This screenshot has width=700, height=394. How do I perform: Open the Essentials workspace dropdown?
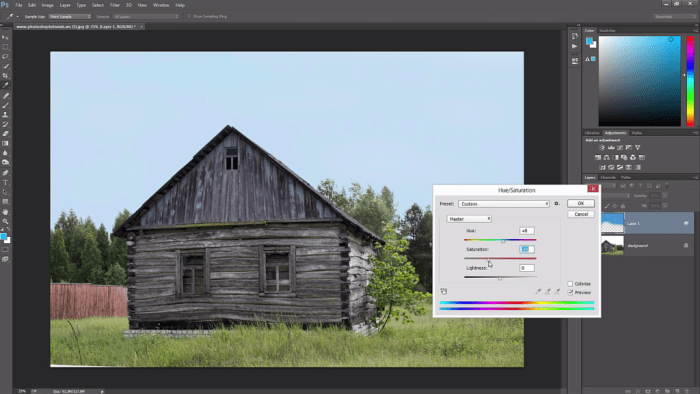tap(675, 17)
